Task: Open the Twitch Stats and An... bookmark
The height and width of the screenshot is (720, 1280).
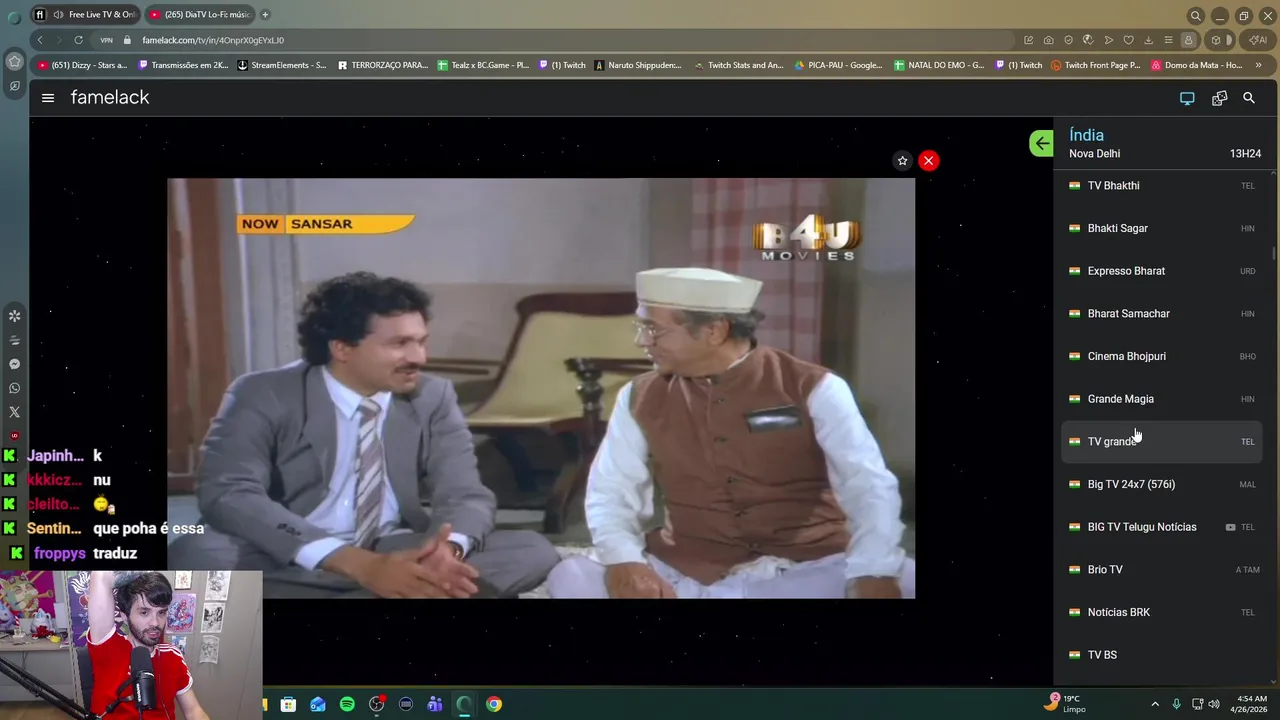Action: point(739,65)
